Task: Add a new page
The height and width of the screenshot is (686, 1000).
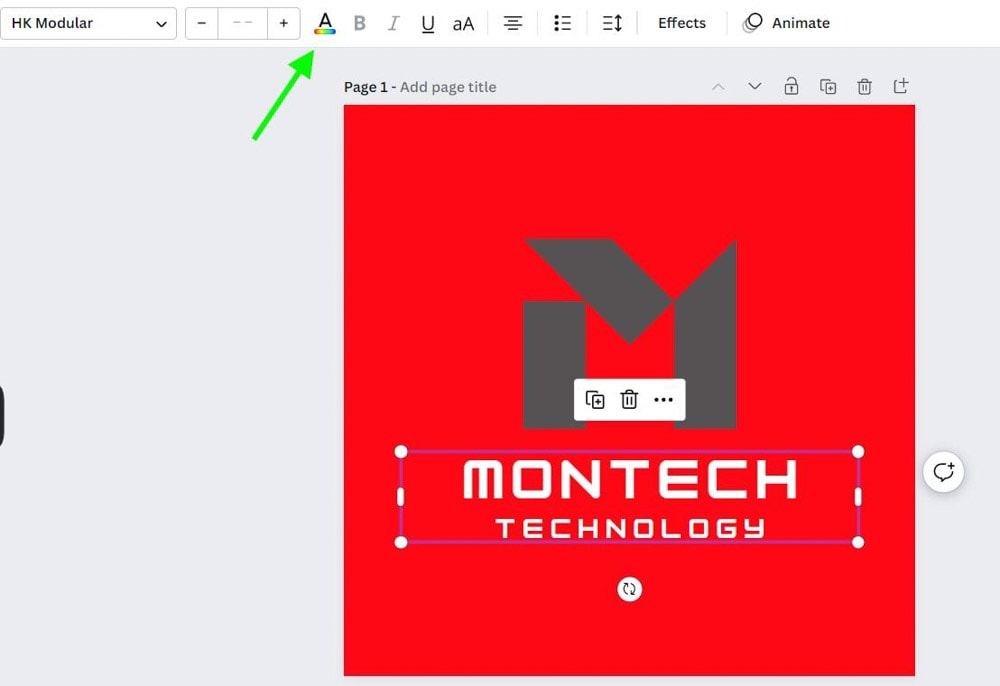Action: point(901,86)
